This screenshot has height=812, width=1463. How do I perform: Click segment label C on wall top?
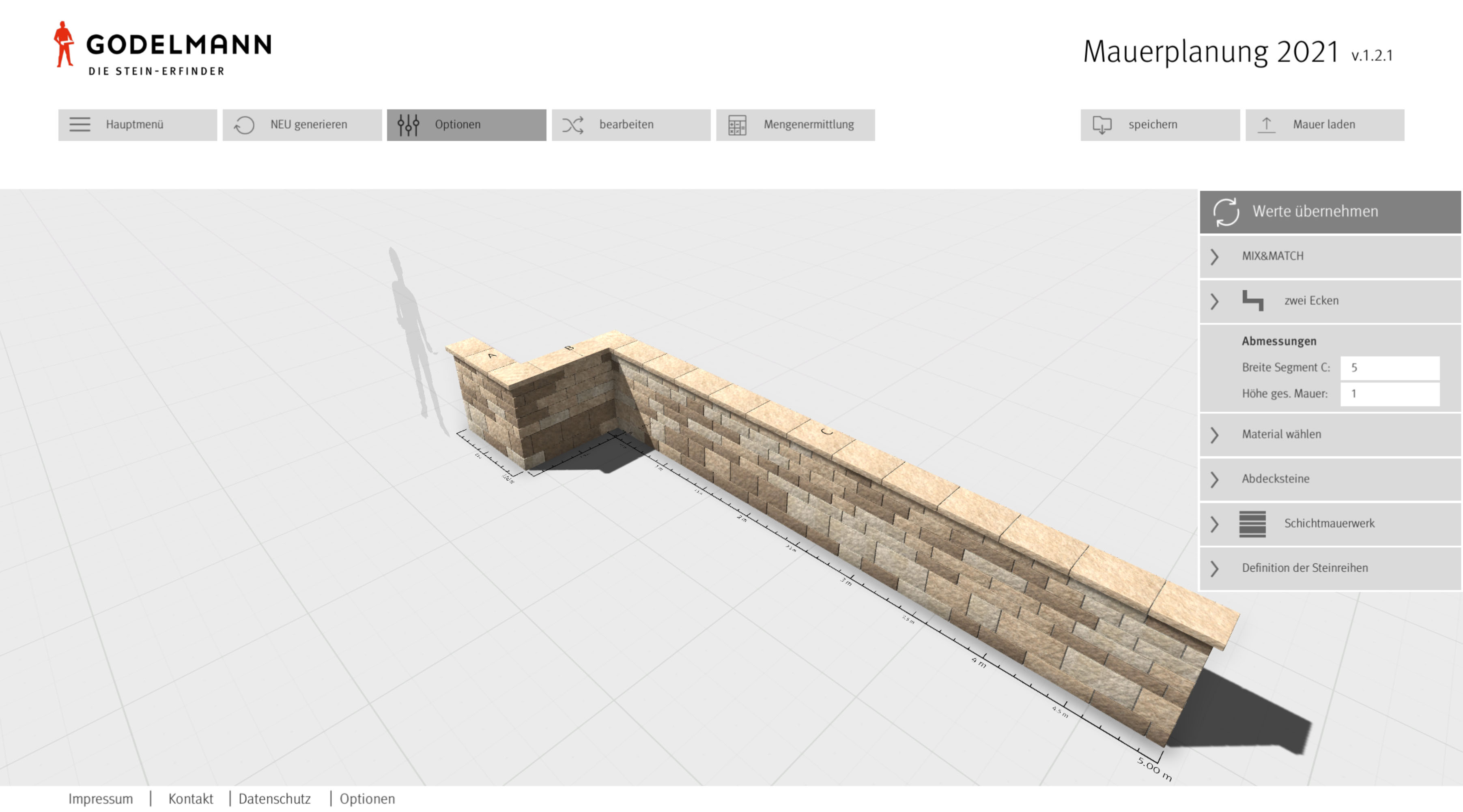click(x=826, y=432)
